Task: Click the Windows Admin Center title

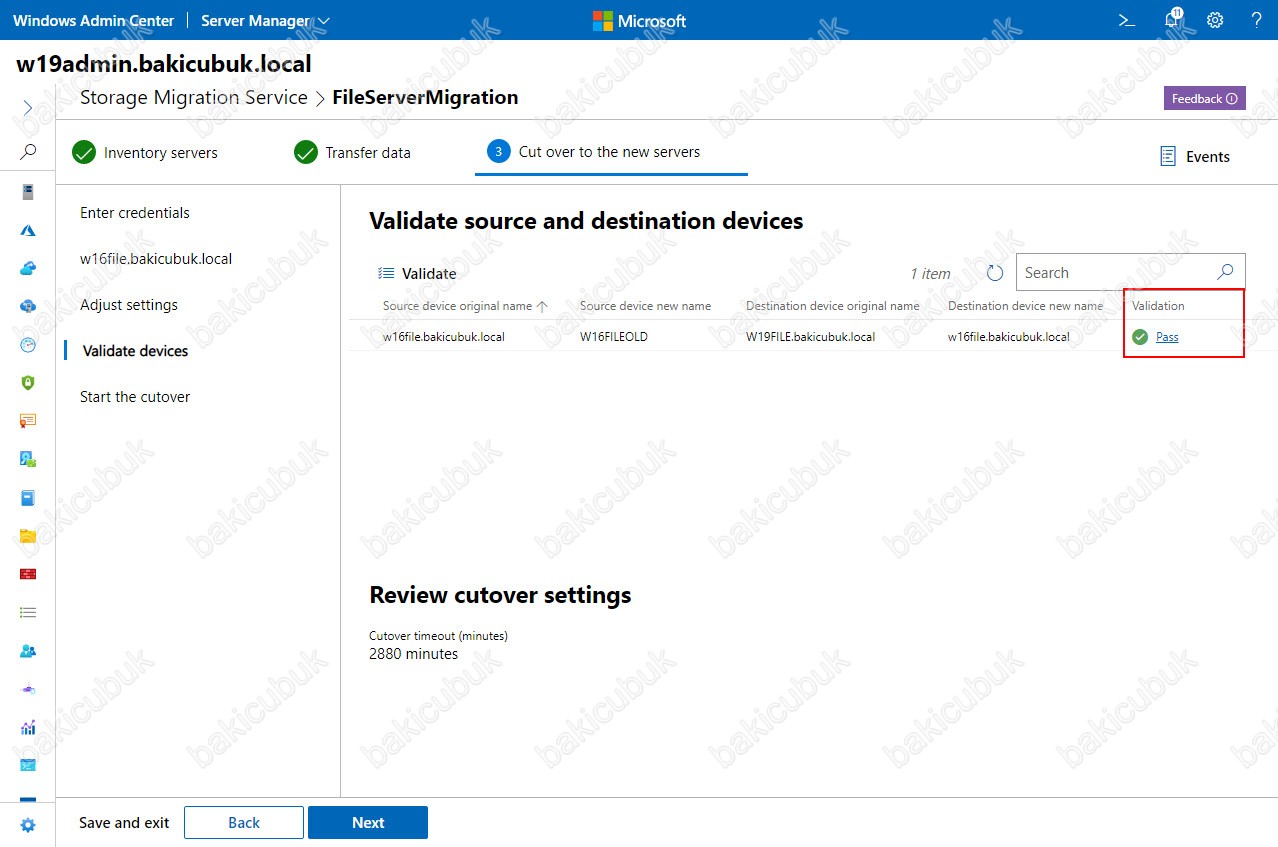Action: 93,20
